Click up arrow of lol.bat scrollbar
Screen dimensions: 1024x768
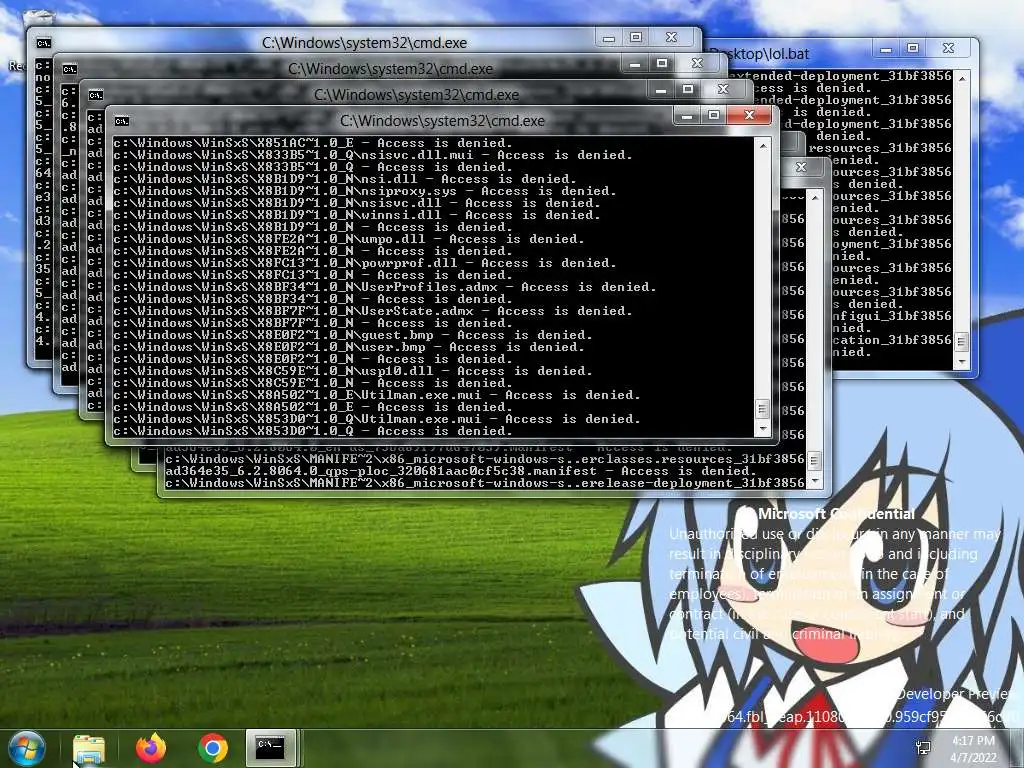[x=961, y=78]
